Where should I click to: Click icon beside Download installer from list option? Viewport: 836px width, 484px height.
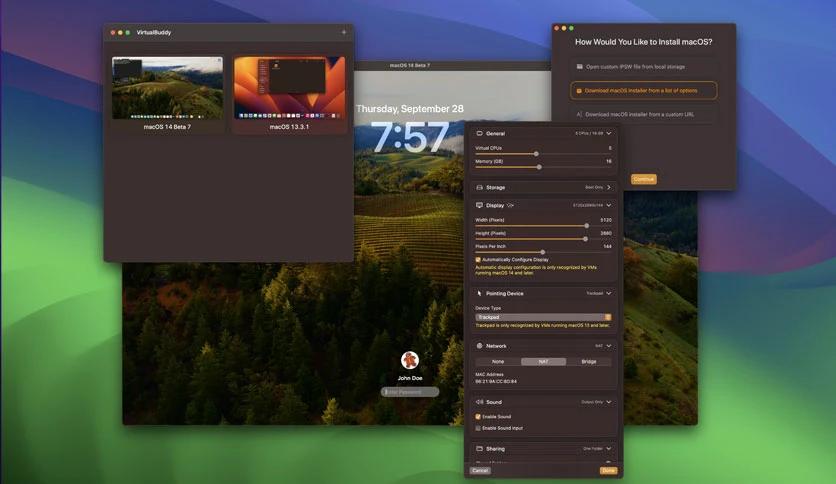579,91
